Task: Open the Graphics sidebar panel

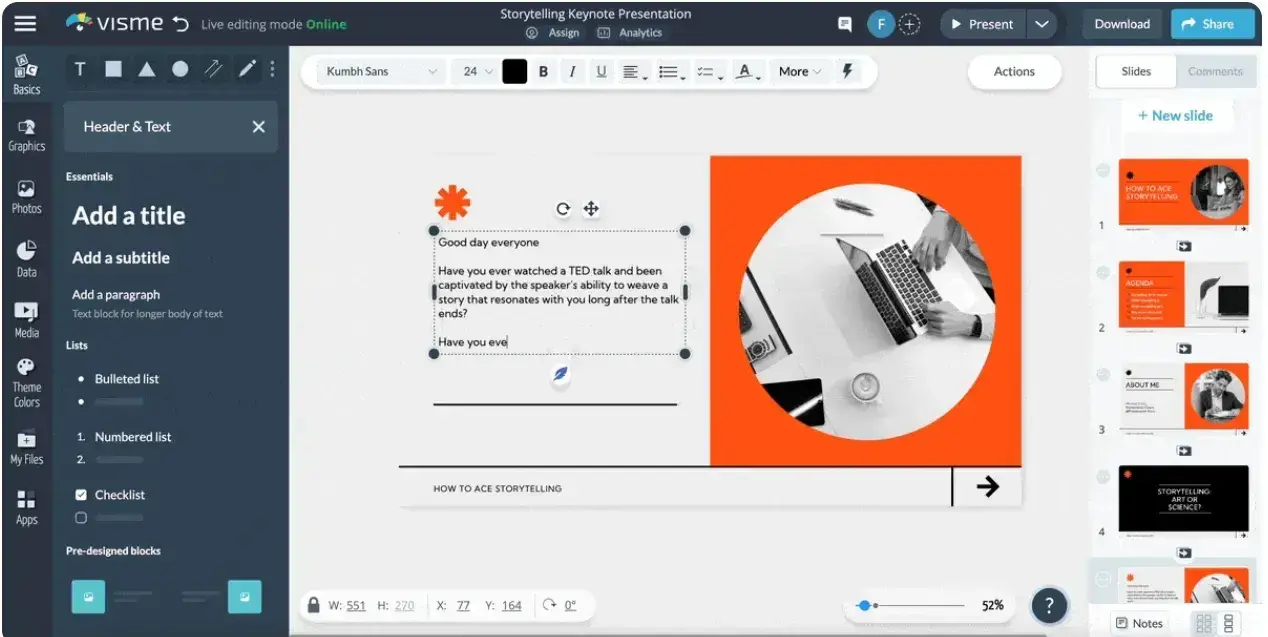Action: pos(26,135)
